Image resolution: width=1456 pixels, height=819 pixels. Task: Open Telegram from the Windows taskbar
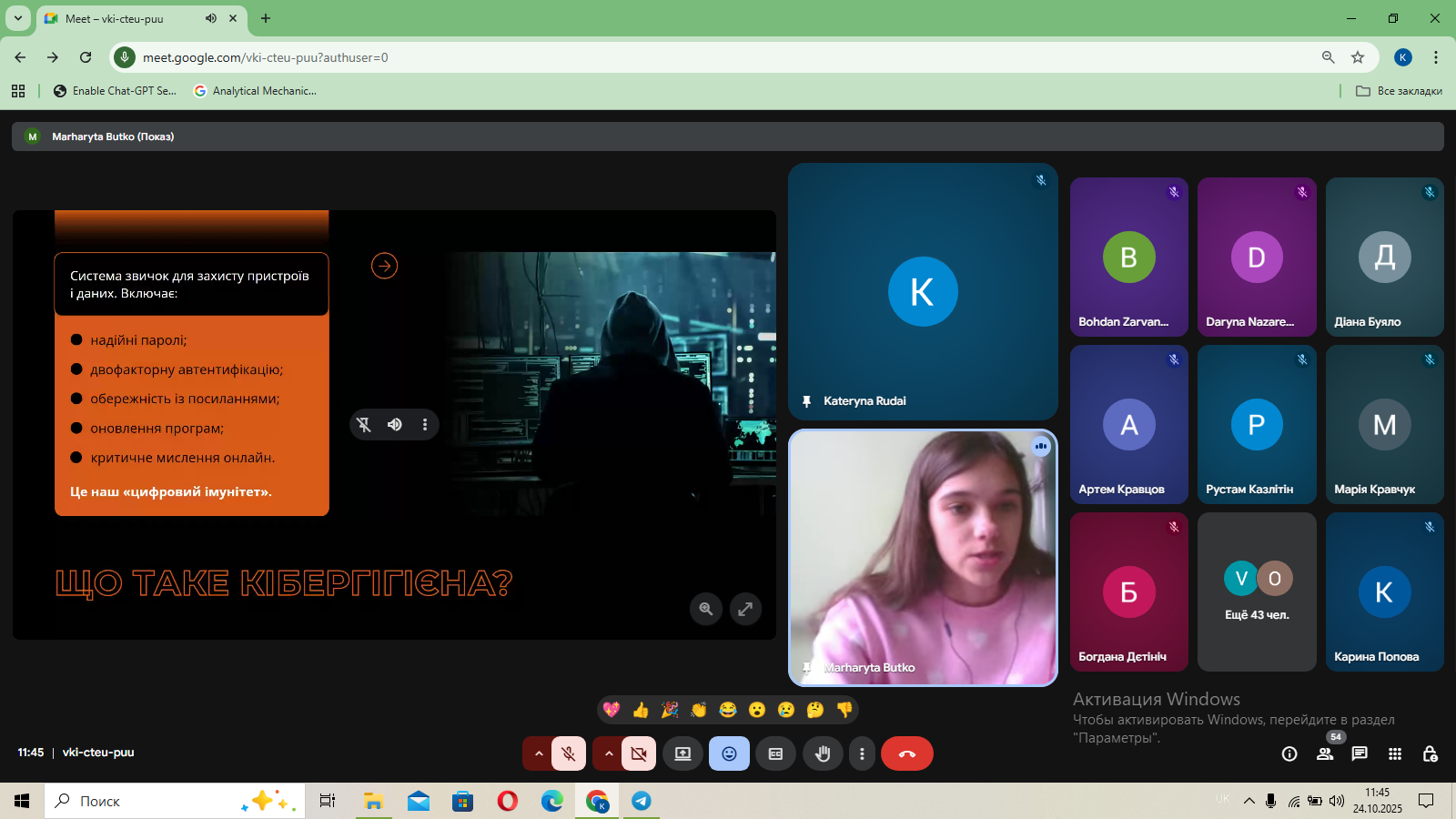(642, 801)
